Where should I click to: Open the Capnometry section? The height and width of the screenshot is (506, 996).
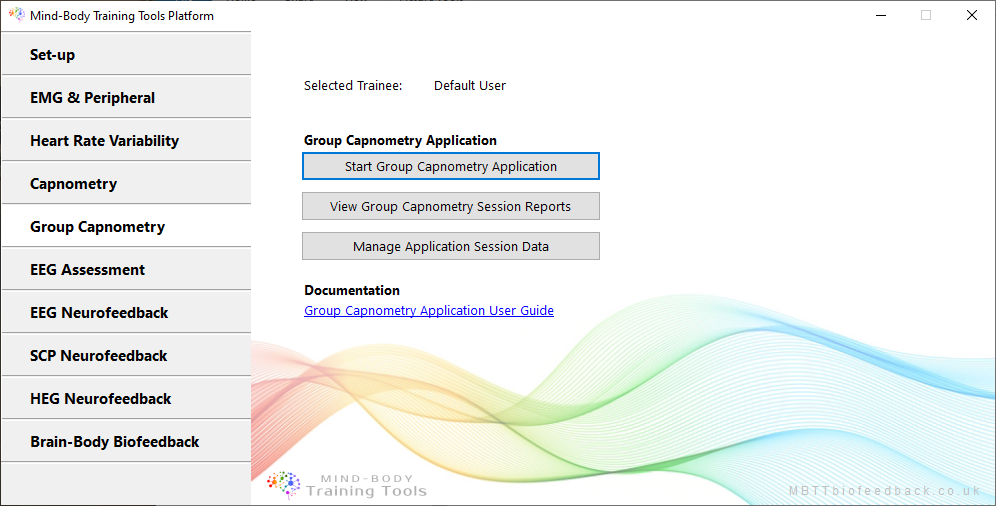click(x=126, y=183)
